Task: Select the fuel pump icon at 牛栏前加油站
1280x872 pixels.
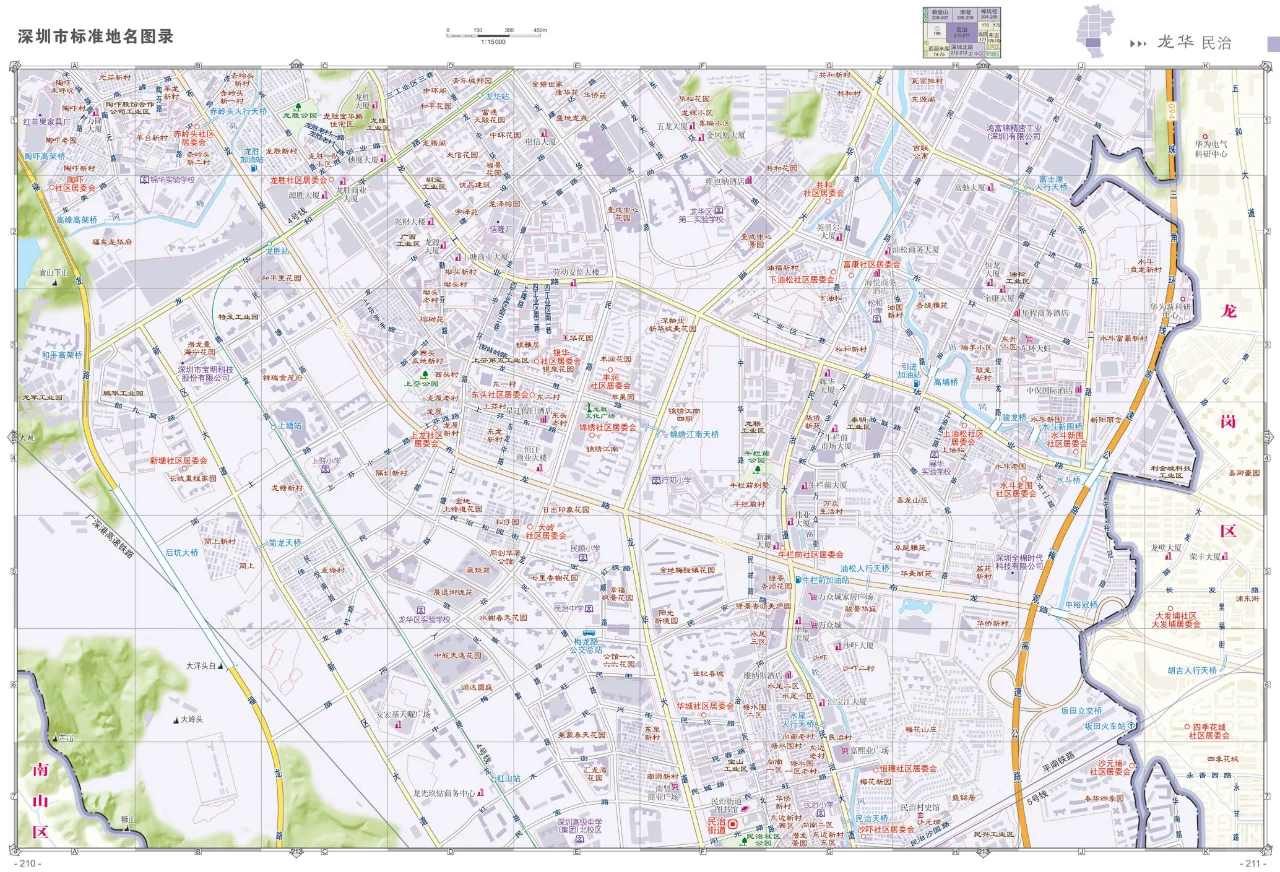Action: coord(799,579)
